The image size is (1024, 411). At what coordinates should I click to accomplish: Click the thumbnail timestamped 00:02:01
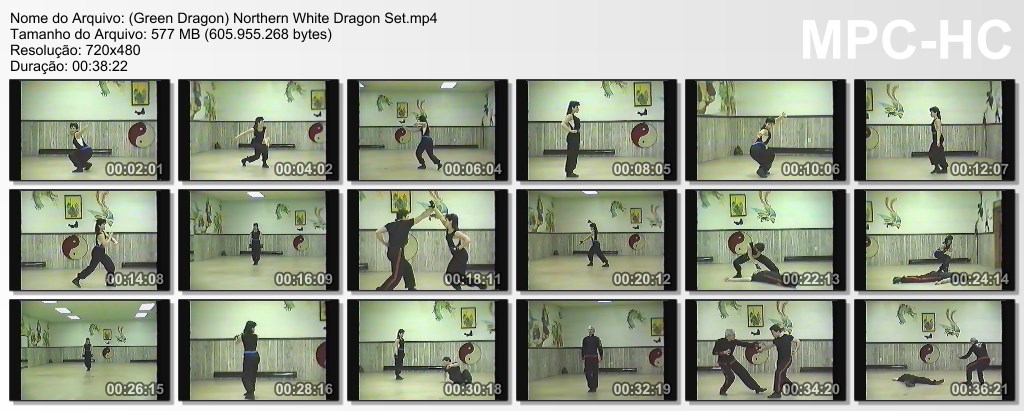89,130
